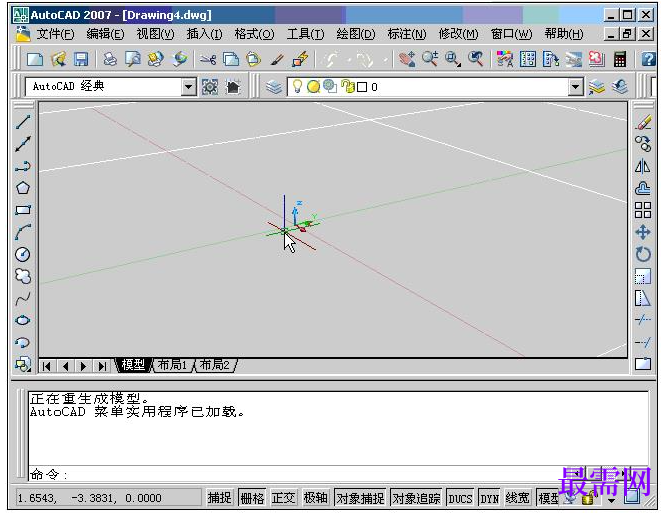Click the Pan Realtime hand icon
The width and height of the screenshot is (670, 513).
[x=407, y=59]
